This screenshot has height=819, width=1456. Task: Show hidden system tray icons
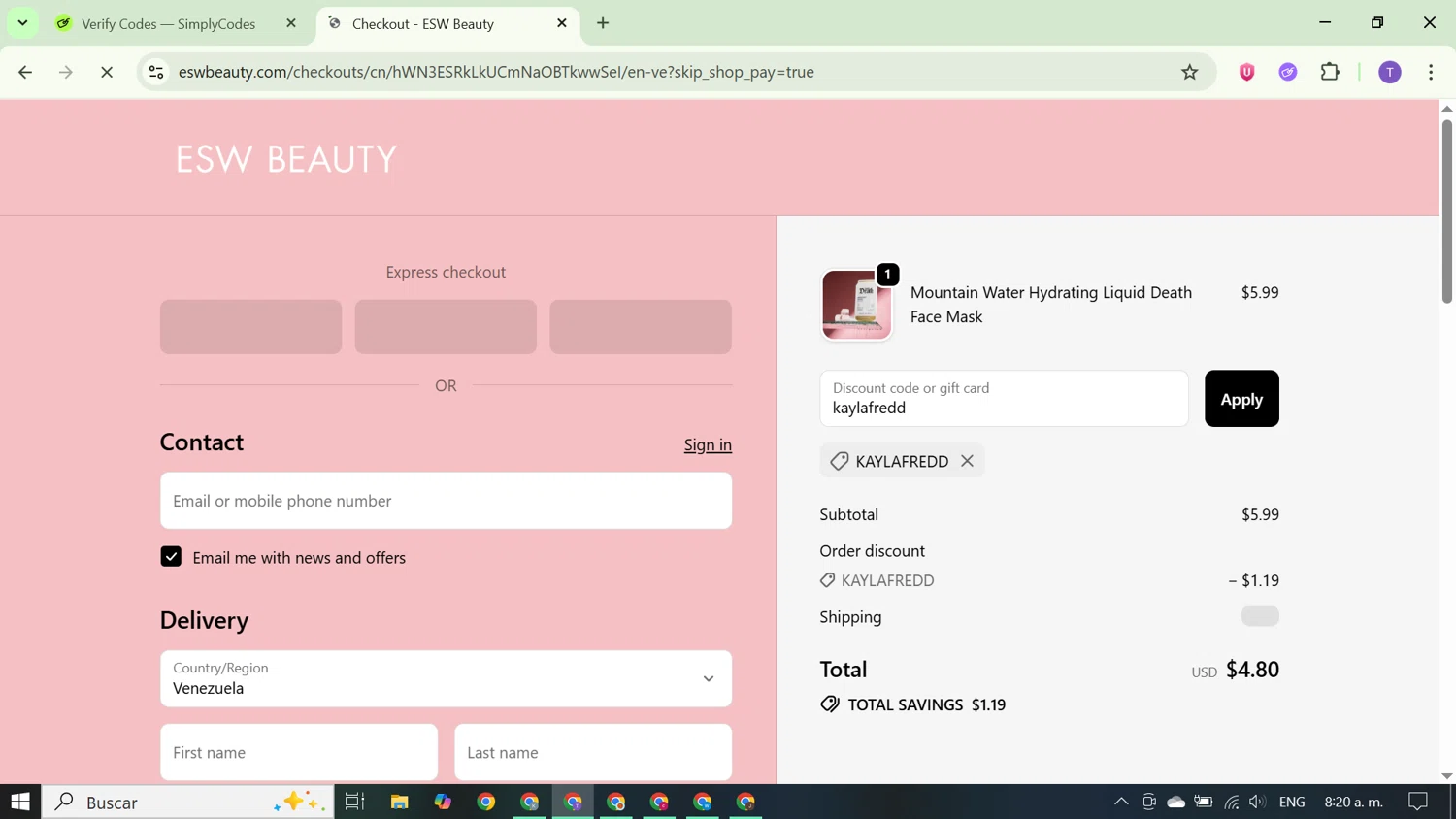(1121, 802)
